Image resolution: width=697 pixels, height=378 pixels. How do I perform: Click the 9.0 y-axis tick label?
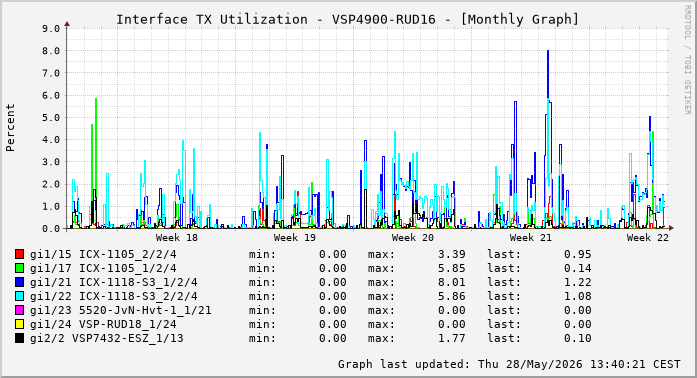(51, 29)
